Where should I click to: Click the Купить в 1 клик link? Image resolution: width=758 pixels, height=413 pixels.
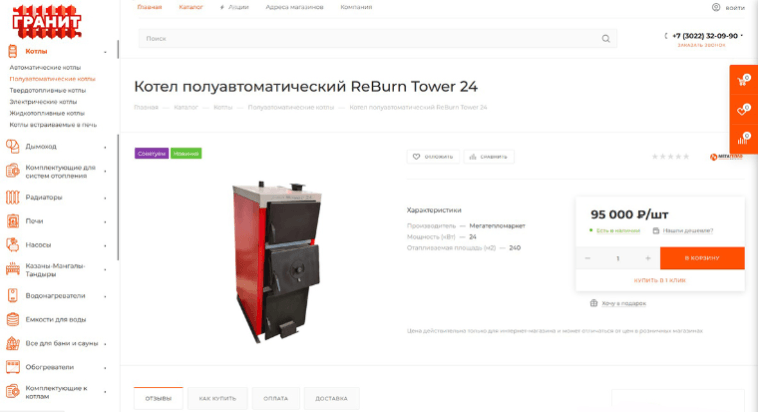point(660,280)
